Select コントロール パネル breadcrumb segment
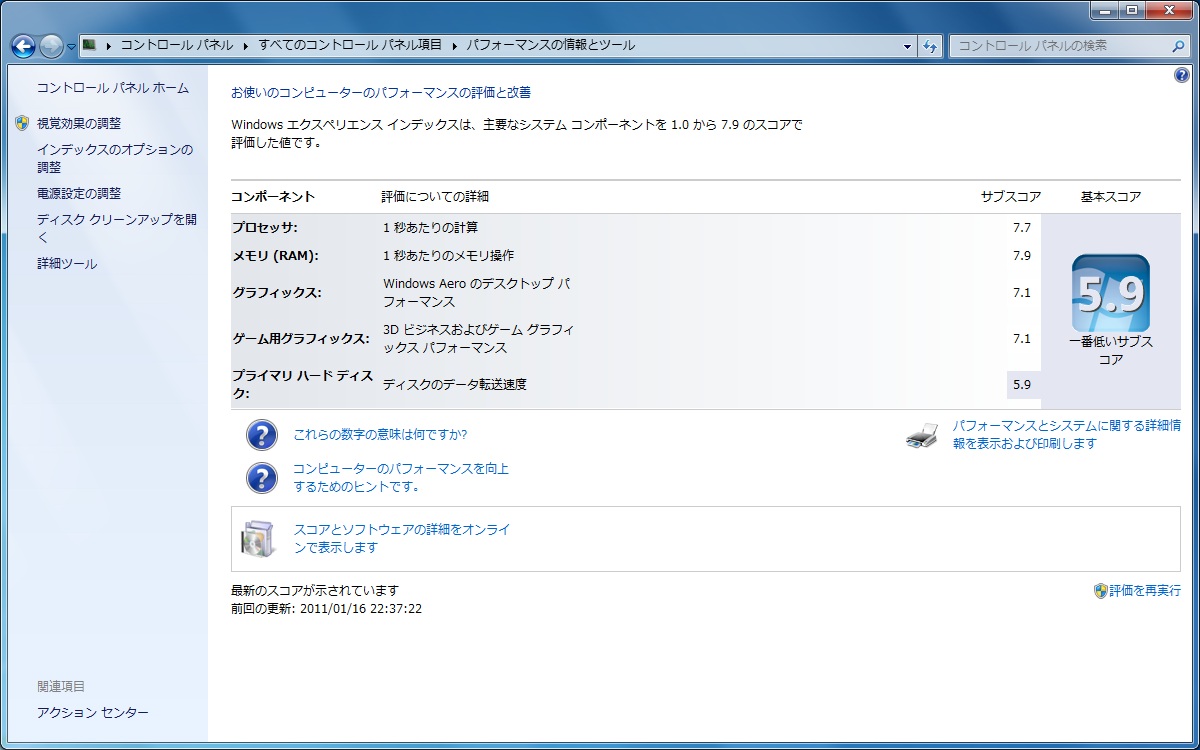1200x750 pixels. [177, 46]
